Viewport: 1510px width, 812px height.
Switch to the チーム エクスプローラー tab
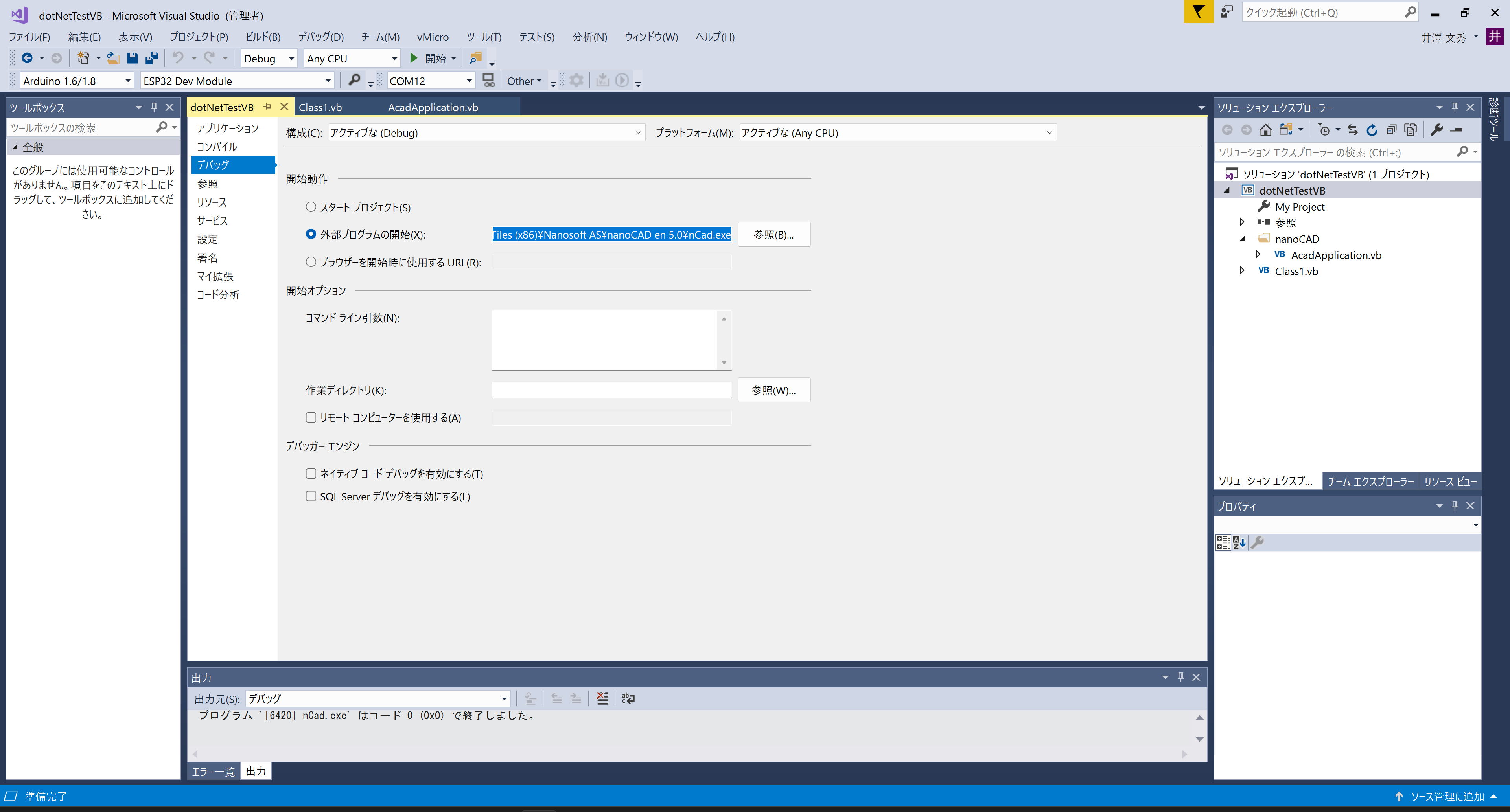pos(1370,481)
